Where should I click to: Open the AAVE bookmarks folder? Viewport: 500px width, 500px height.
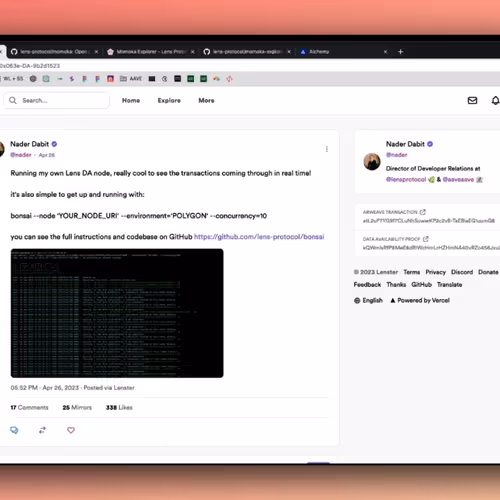pyautogui.click(x=131, y=79)
